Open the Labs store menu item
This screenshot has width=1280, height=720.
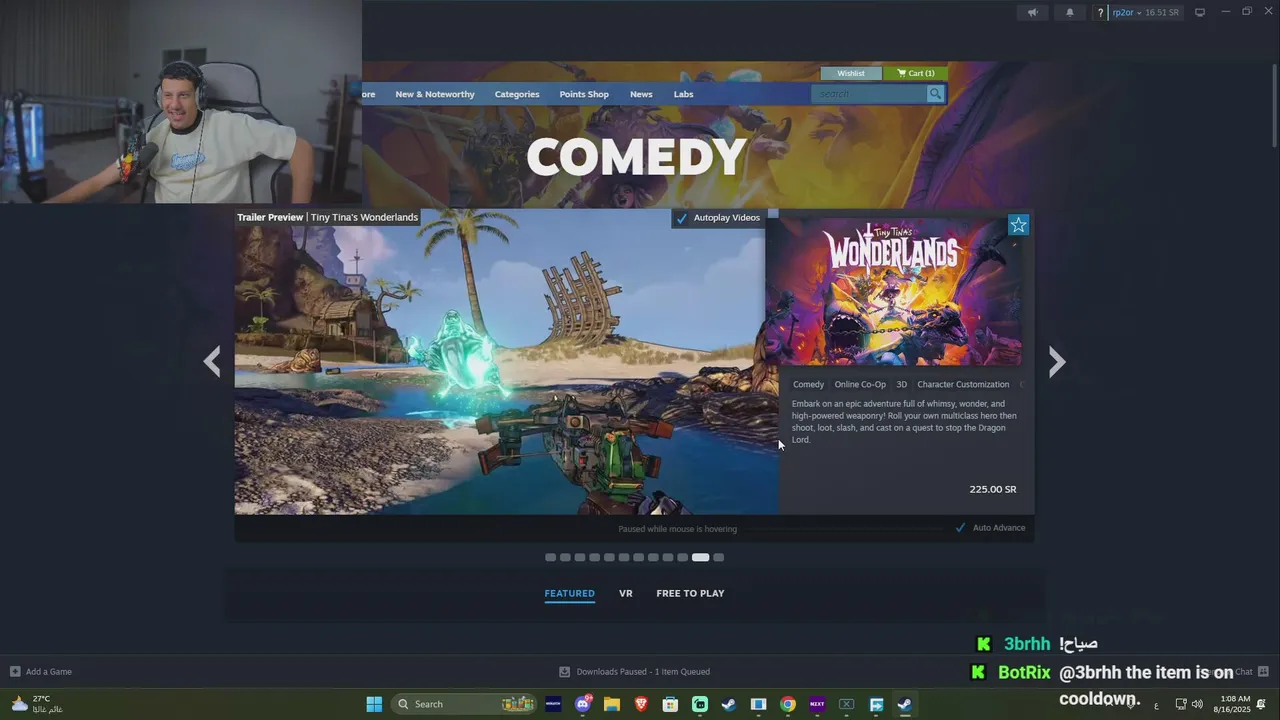683,94
